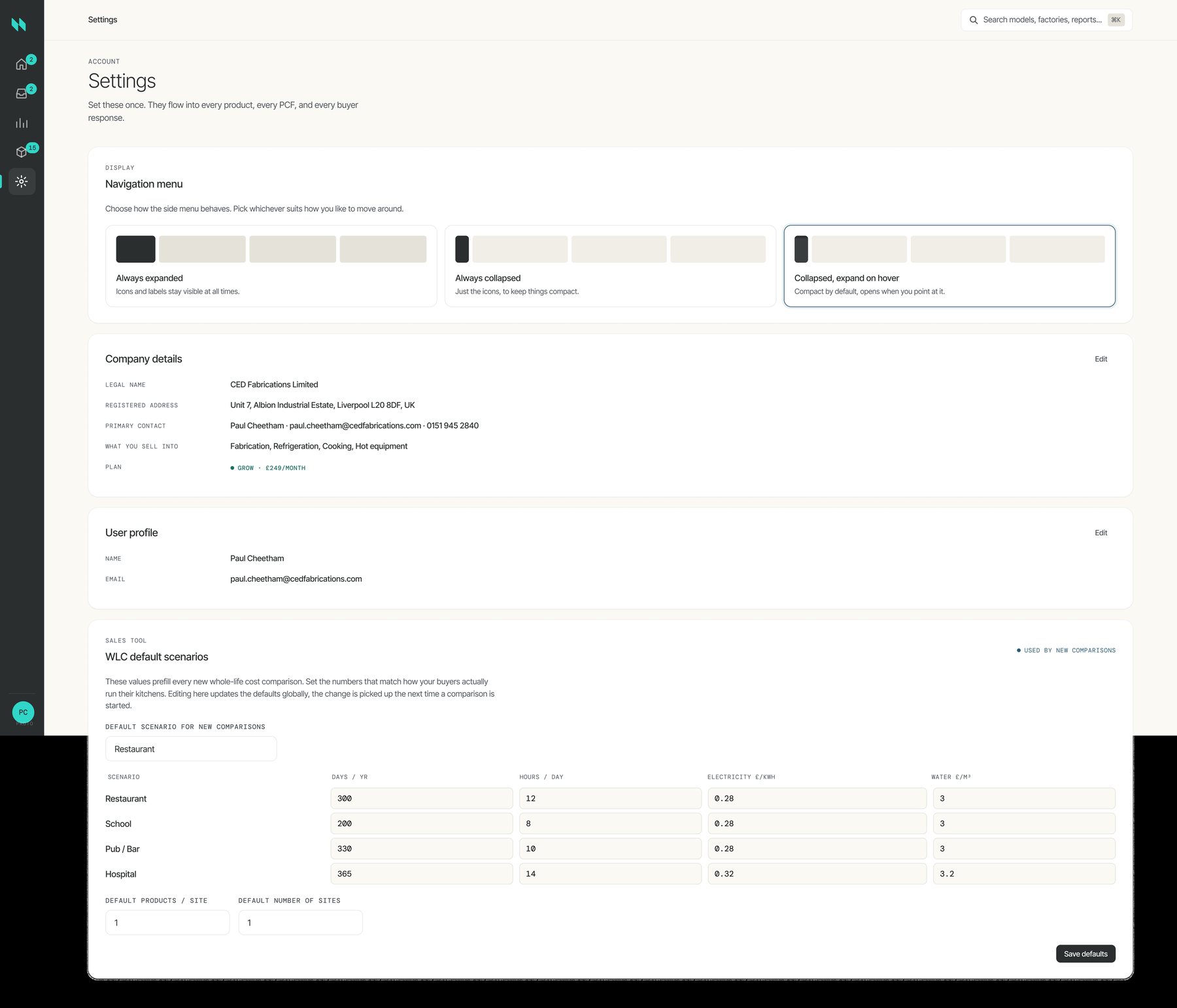Choose the Always collapsed menu option
This screenshot has height=1008, width=1177.
point(610,266)
